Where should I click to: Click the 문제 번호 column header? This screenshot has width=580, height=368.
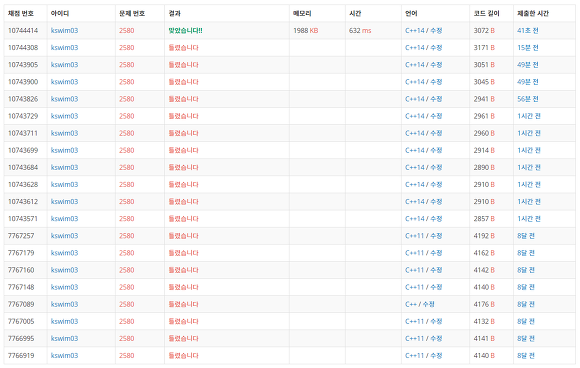click(132, 14)
